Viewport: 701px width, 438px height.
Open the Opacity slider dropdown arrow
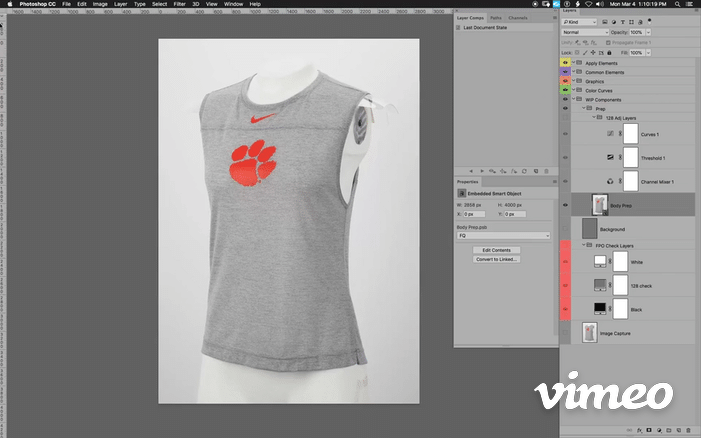pos(648,32)
